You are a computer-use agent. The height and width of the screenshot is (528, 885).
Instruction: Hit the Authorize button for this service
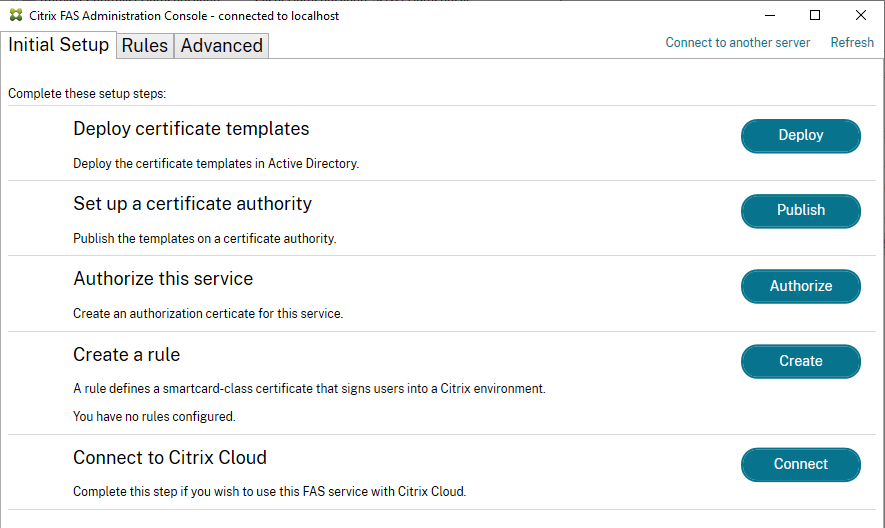click(800, 286)
